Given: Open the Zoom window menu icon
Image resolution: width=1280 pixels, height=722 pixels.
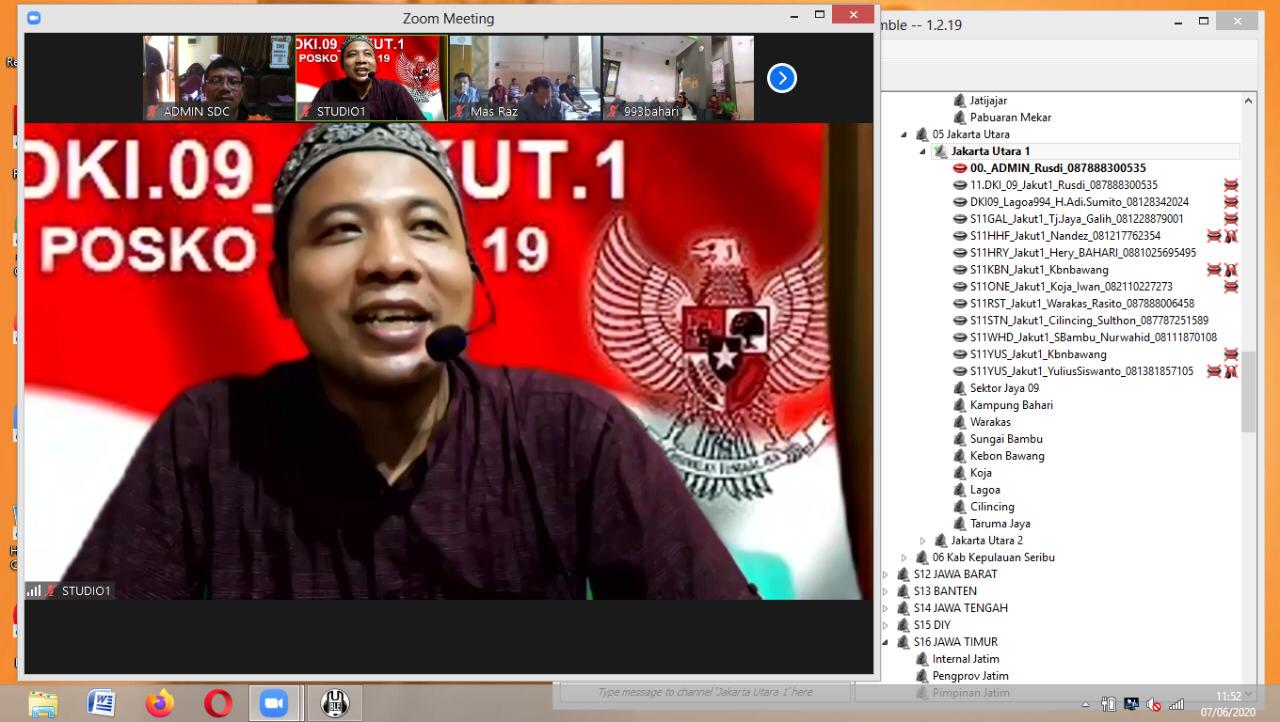Looking at the screenshot, I should pos(34,17).
